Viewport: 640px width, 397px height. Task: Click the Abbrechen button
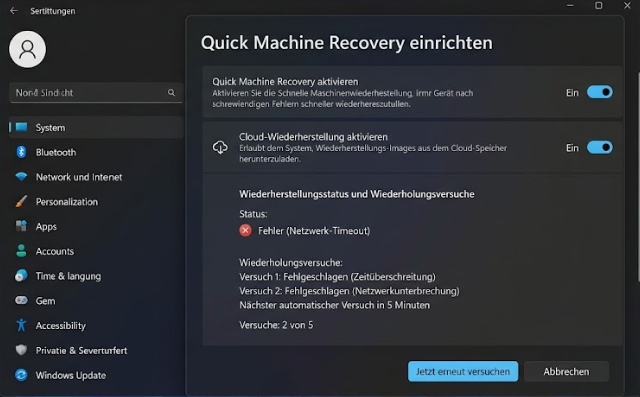point(566,371)
